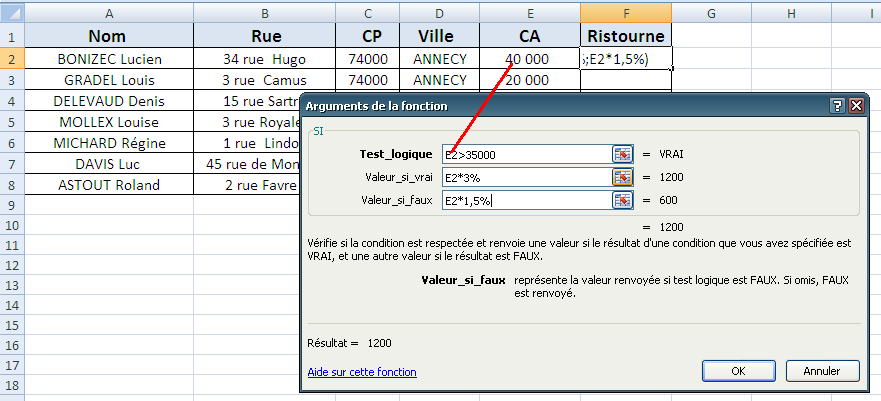The image size is (881, 401).
Task: Select cell GRADEL Louis
Action: pyautogui.click(x=109, y=80)
